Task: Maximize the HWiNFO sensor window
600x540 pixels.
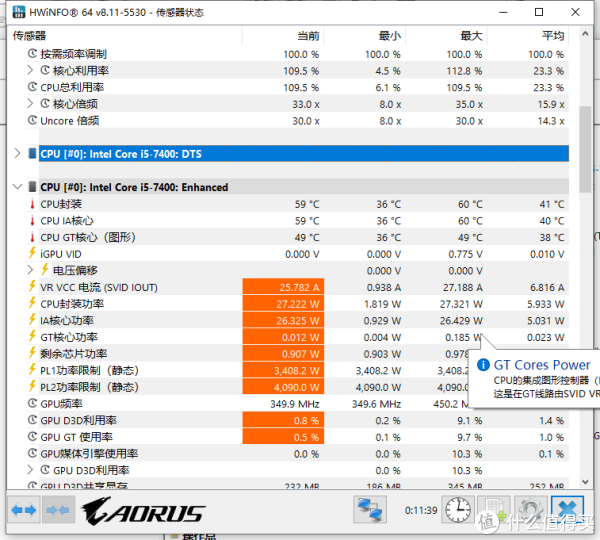Action: [539, 12]
